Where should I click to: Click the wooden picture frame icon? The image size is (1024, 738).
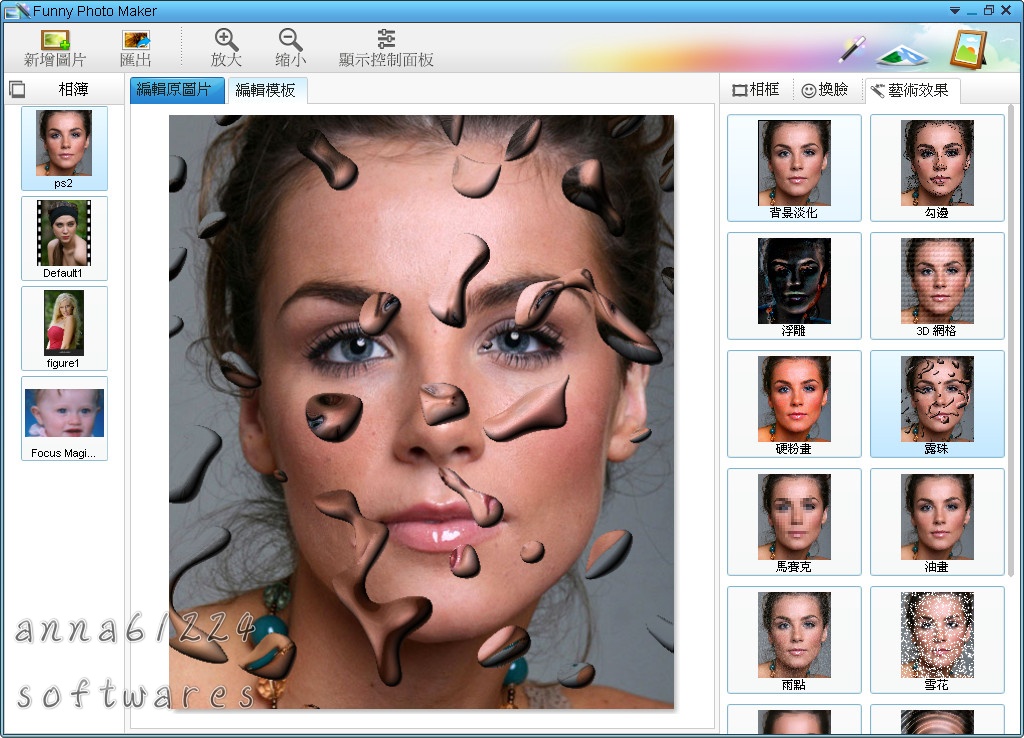click(968, 49)
